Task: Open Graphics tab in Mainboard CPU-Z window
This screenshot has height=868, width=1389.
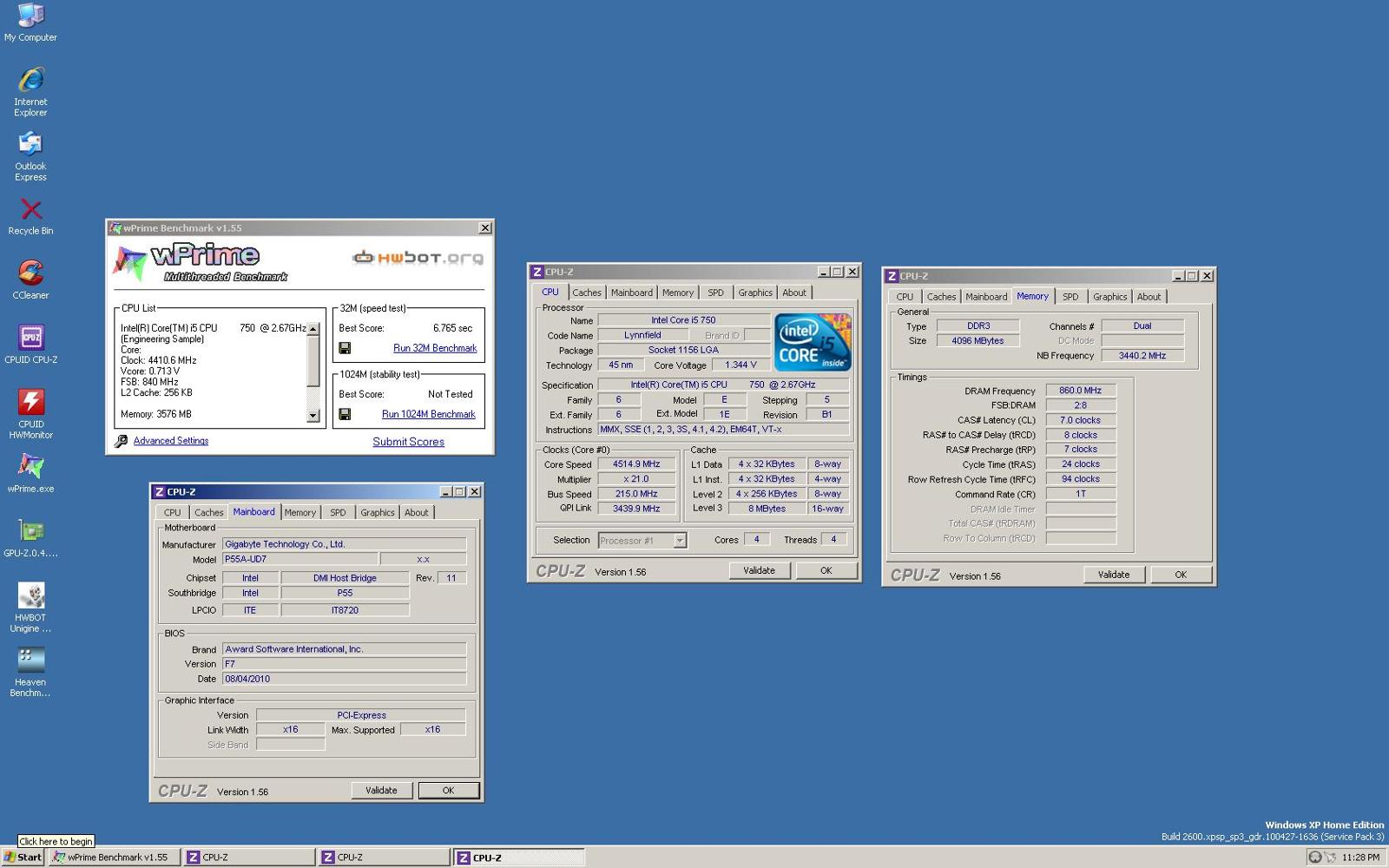Action: click(x=378, y=512)
